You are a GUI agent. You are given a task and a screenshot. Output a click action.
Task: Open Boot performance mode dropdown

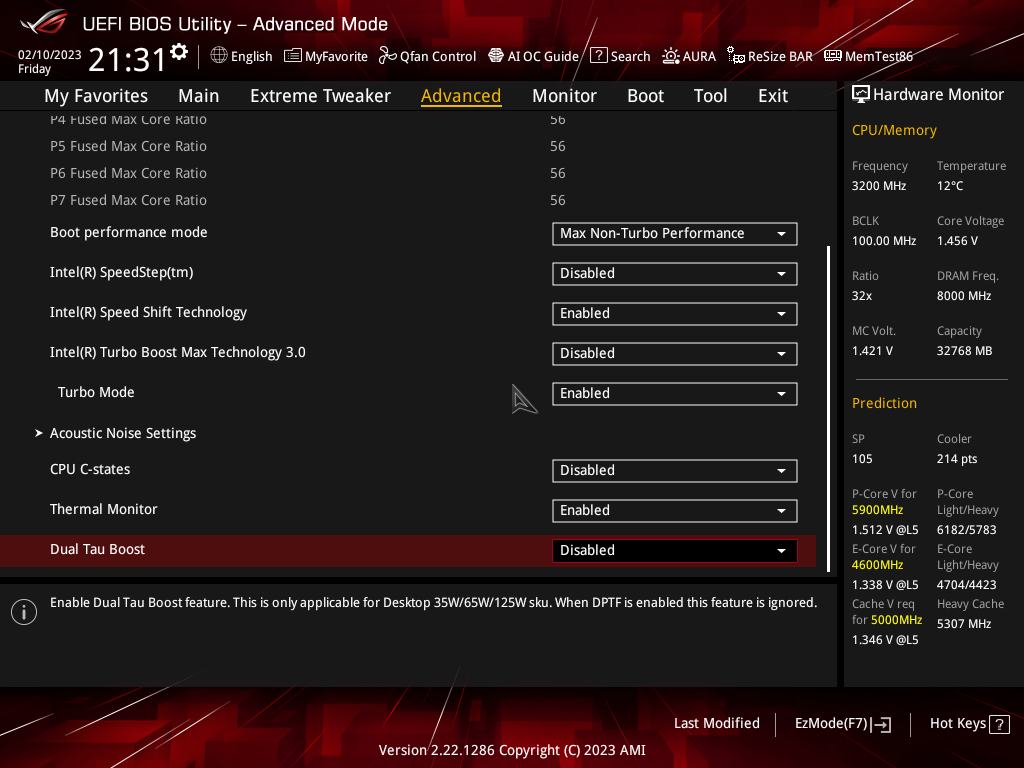[x=675, y=234]
